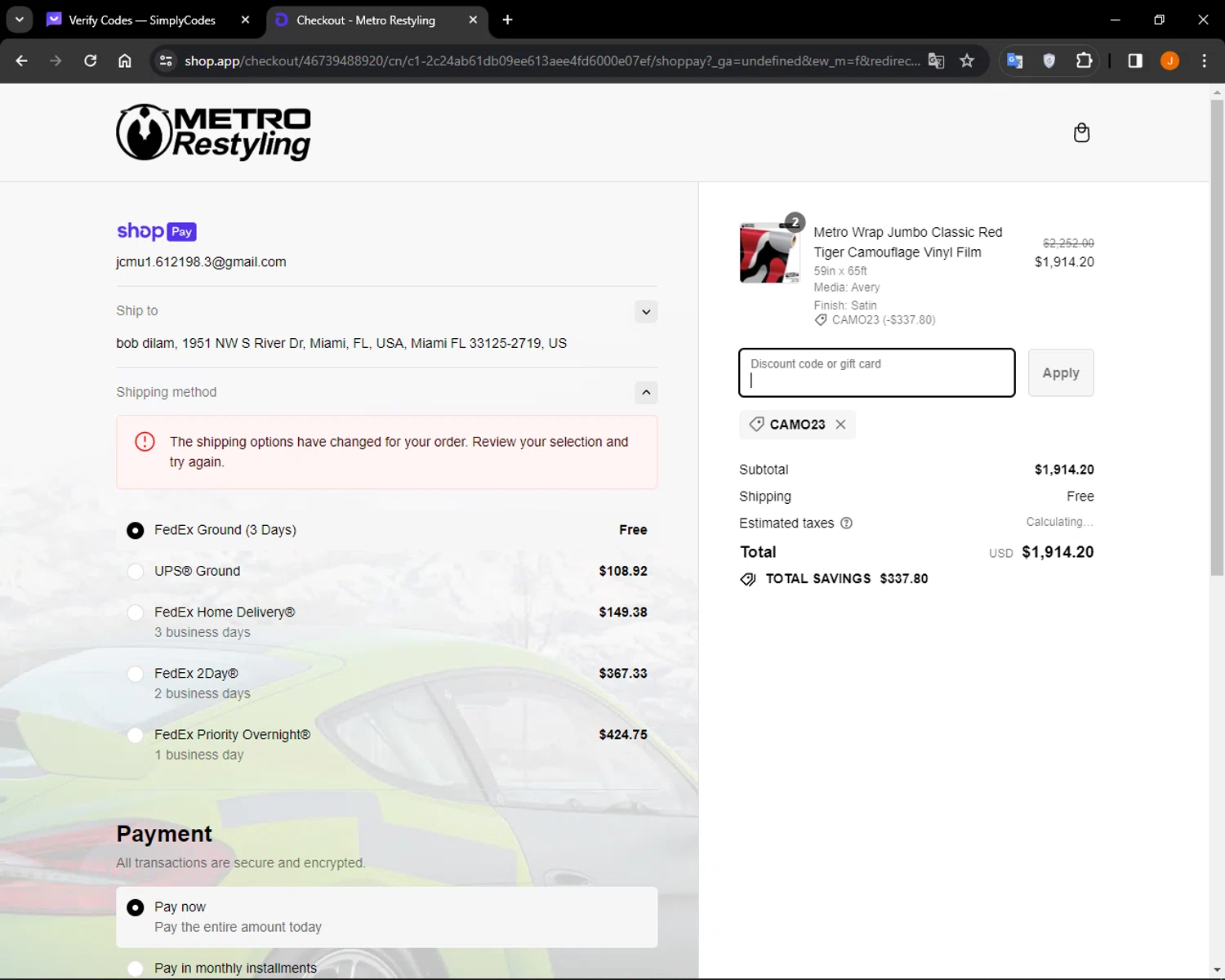1225x980 pixels.
Task: Open the Chrome three-dot menu
Action: [x=1204, y=60]
